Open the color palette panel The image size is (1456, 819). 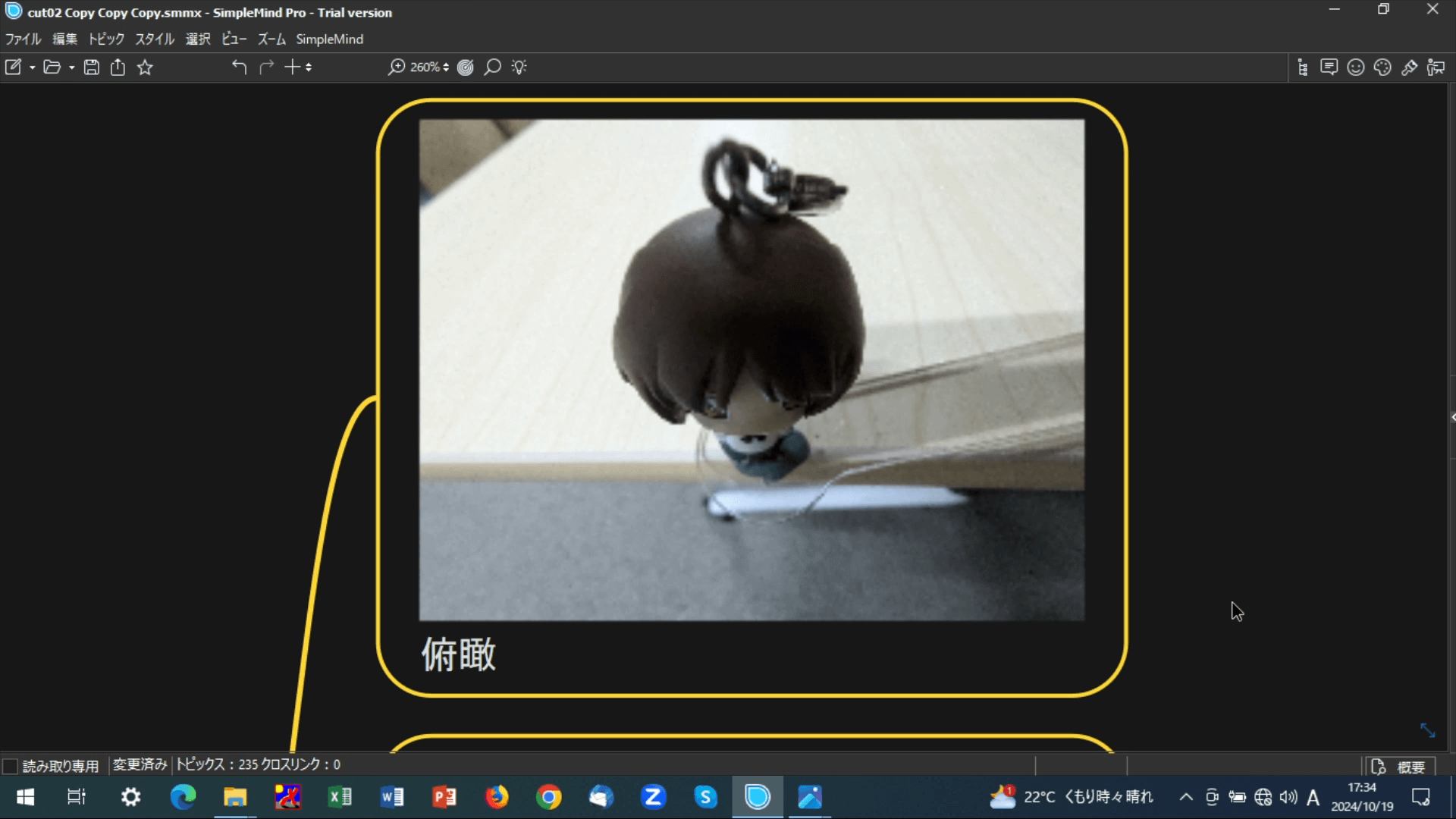tap(1382, 67)
